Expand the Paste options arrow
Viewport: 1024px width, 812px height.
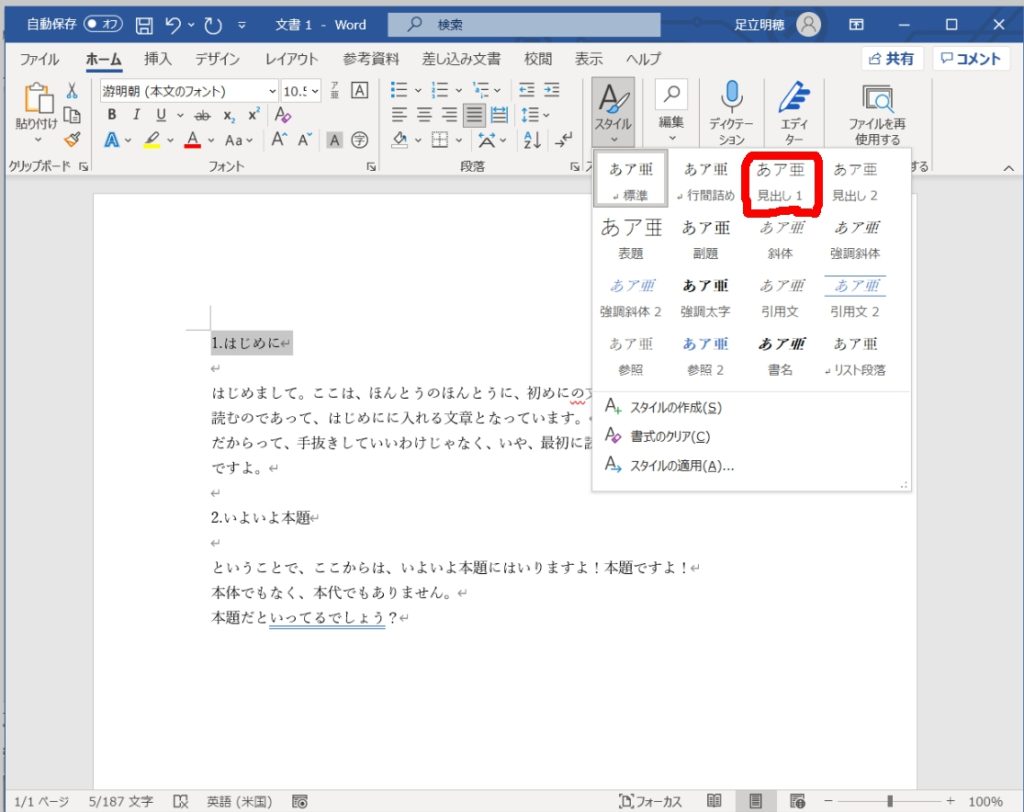coord(36,141)
